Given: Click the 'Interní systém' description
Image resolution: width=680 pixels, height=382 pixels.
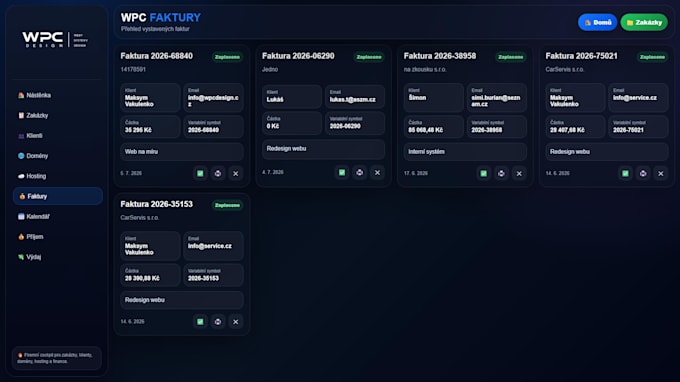Looking at the screenshot, I should pyautogui.click(x=465, y=152).
